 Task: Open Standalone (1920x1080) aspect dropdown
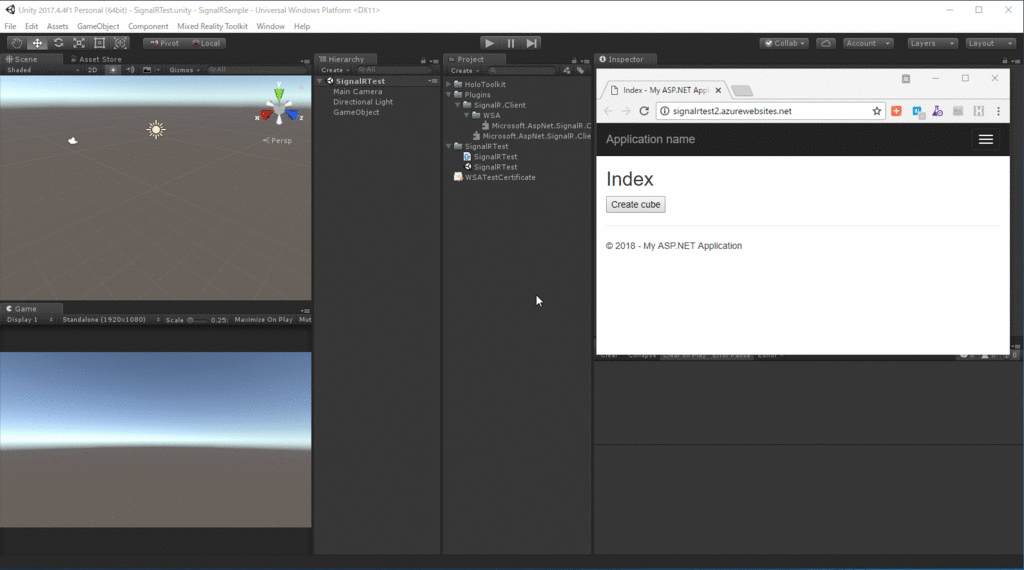pyautogui.click(x=110, y=320)
